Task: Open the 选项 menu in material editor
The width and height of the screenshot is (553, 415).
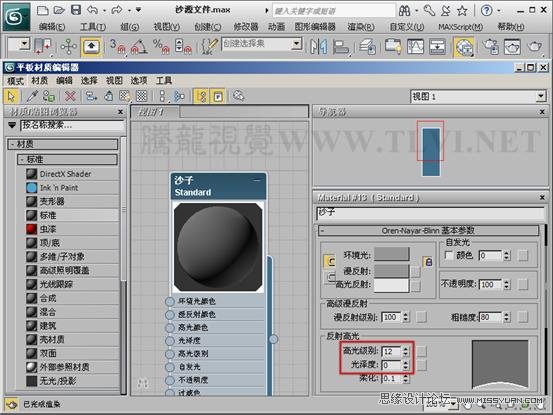Action: (139, 81)
